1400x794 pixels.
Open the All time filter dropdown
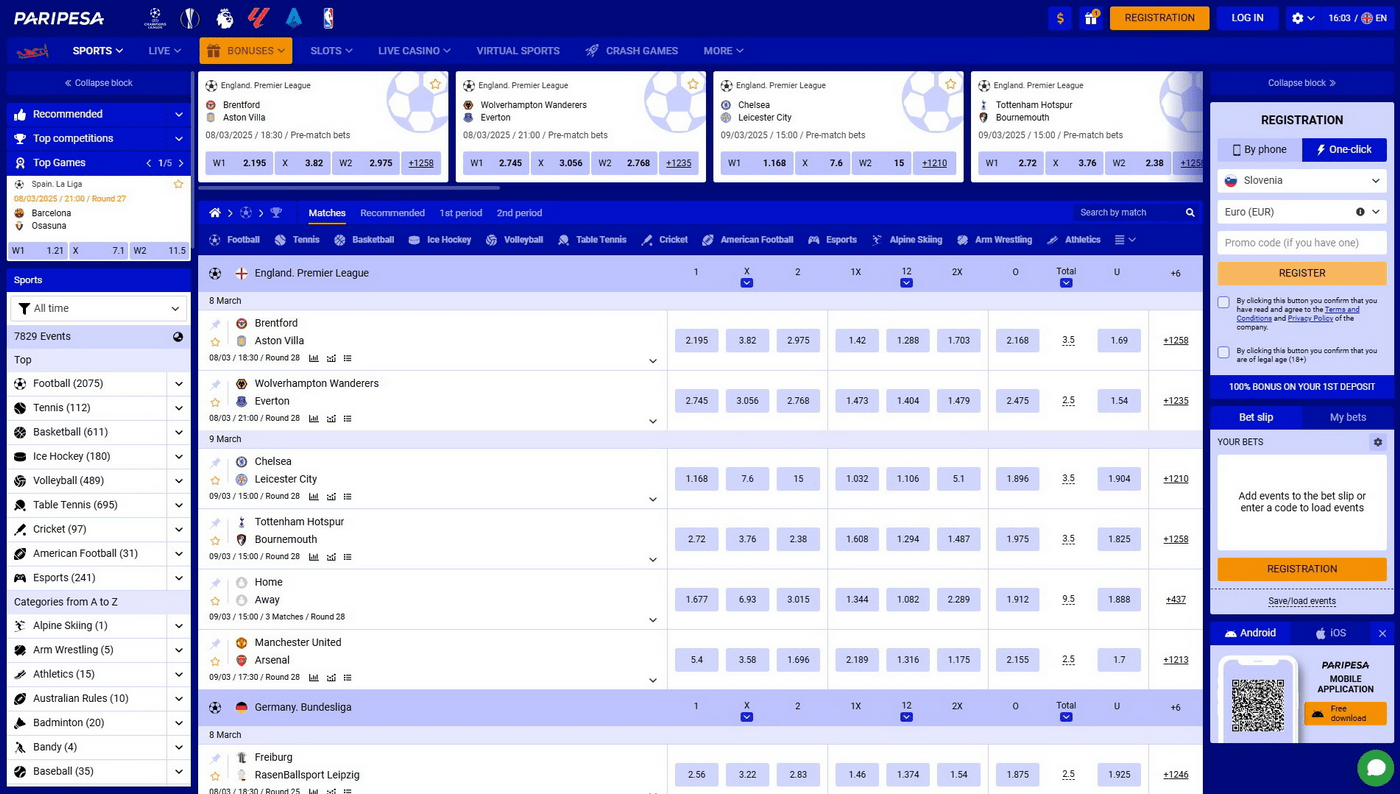[99, 309]
